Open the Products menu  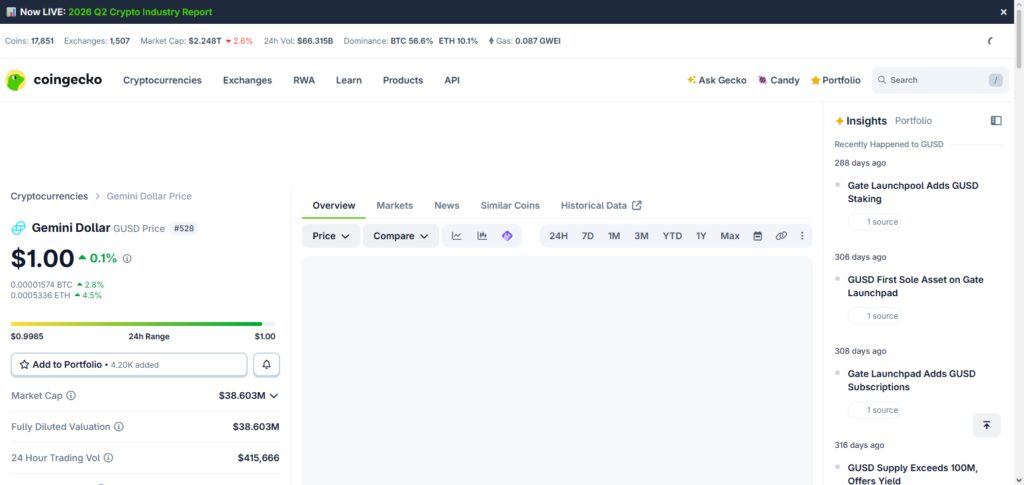click(x=403, y=80)
